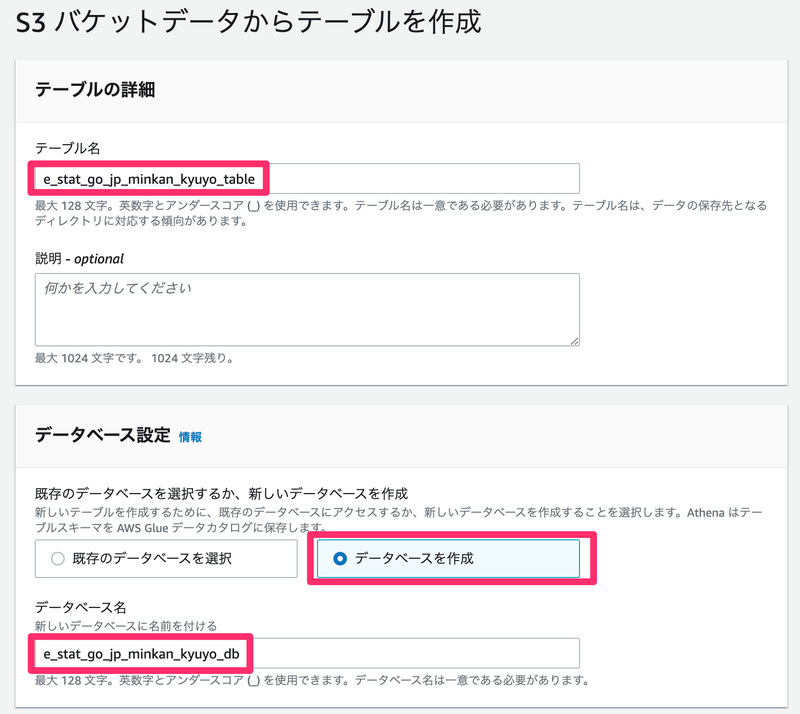Click the データベース名 field label

[x=81, y=607]
